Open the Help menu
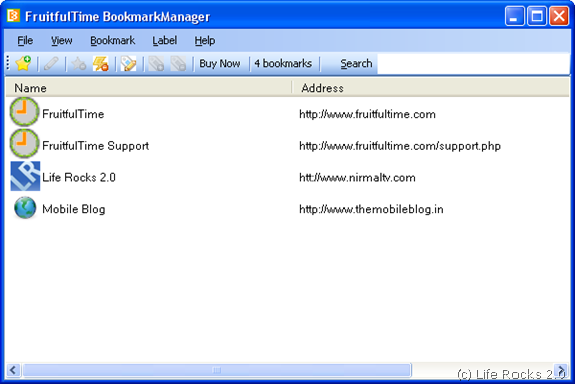575x384 pixels. (205, 40)
